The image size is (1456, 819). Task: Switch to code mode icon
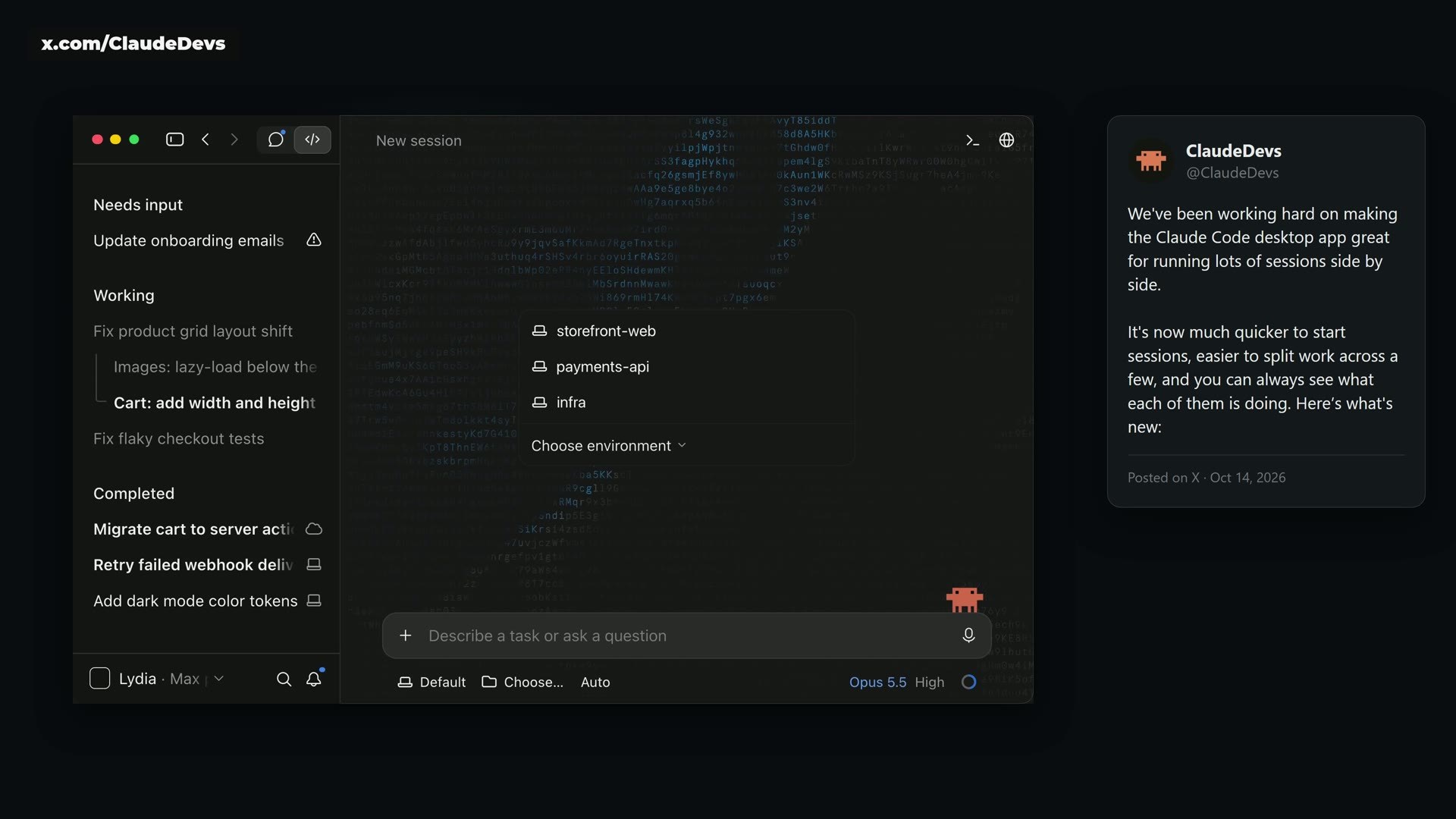312,140
